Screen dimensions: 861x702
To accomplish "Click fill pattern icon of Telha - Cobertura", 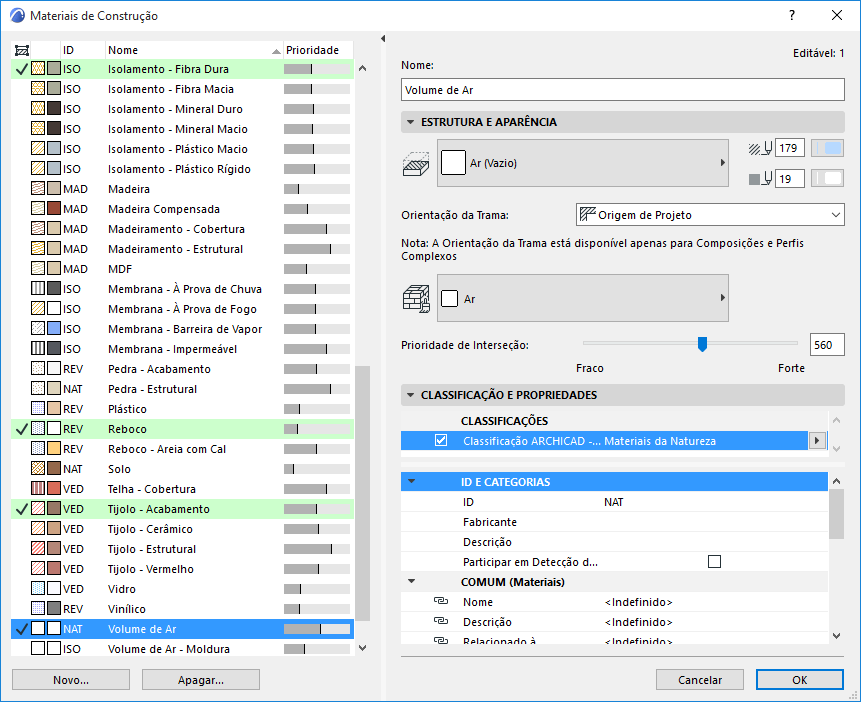I will point(38,489).
